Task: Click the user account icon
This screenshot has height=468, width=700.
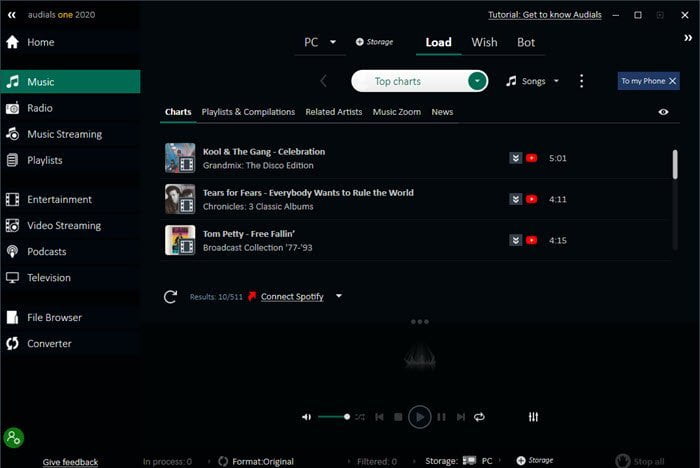Action: click(14, 438)
